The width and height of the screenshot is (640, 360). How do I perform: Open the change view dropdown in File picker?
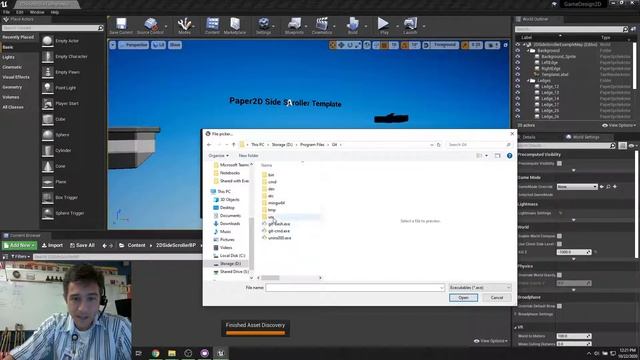[x=487, y=156]
